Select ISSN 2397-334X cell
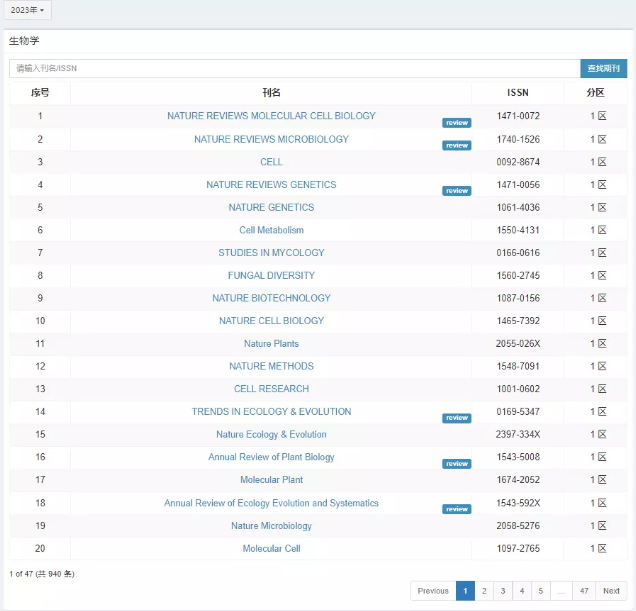 (x=518, y=435)
